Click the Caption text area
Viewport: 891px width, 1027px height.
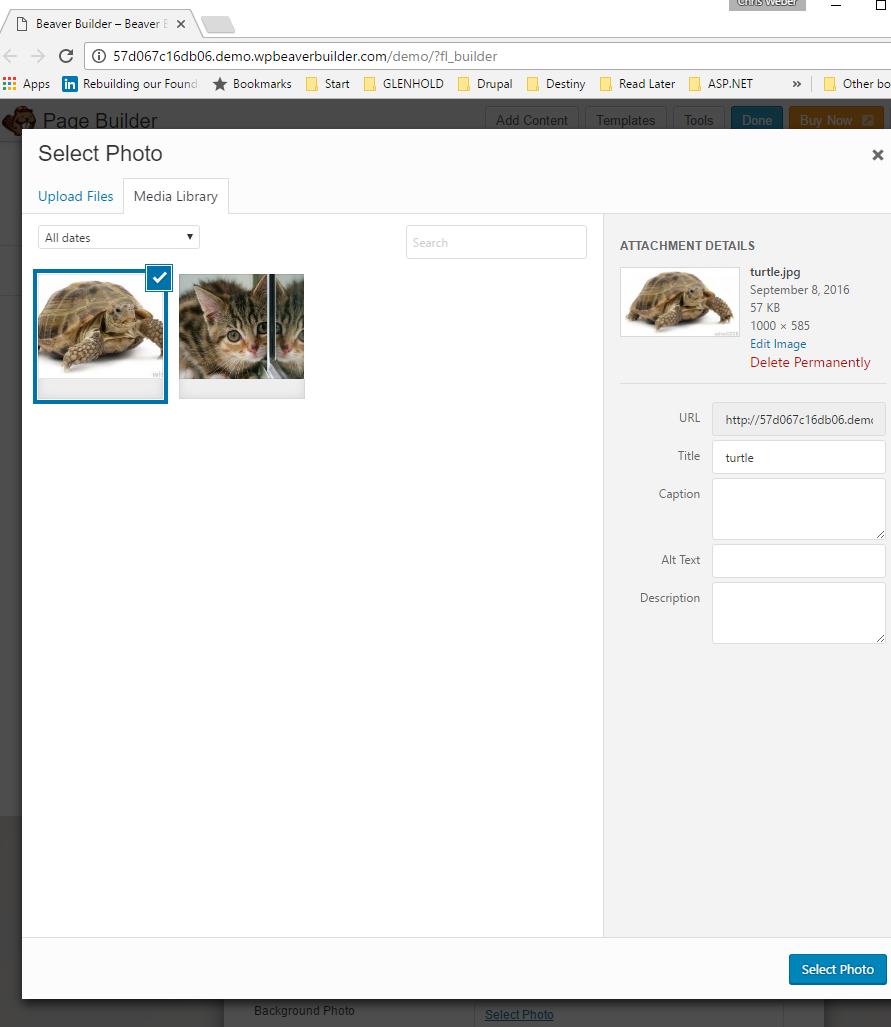tap(799, 509)
